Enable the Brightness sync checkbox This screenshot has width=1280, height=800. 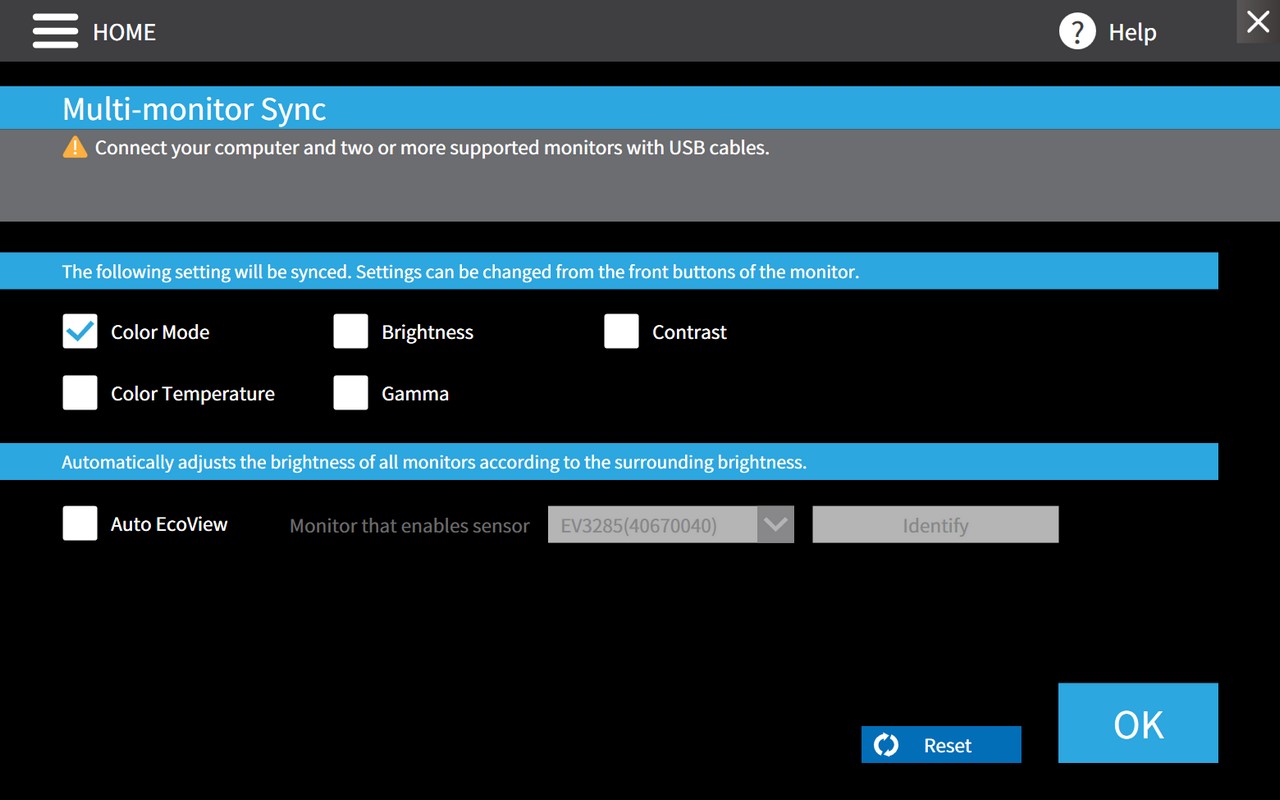(351, 331)
